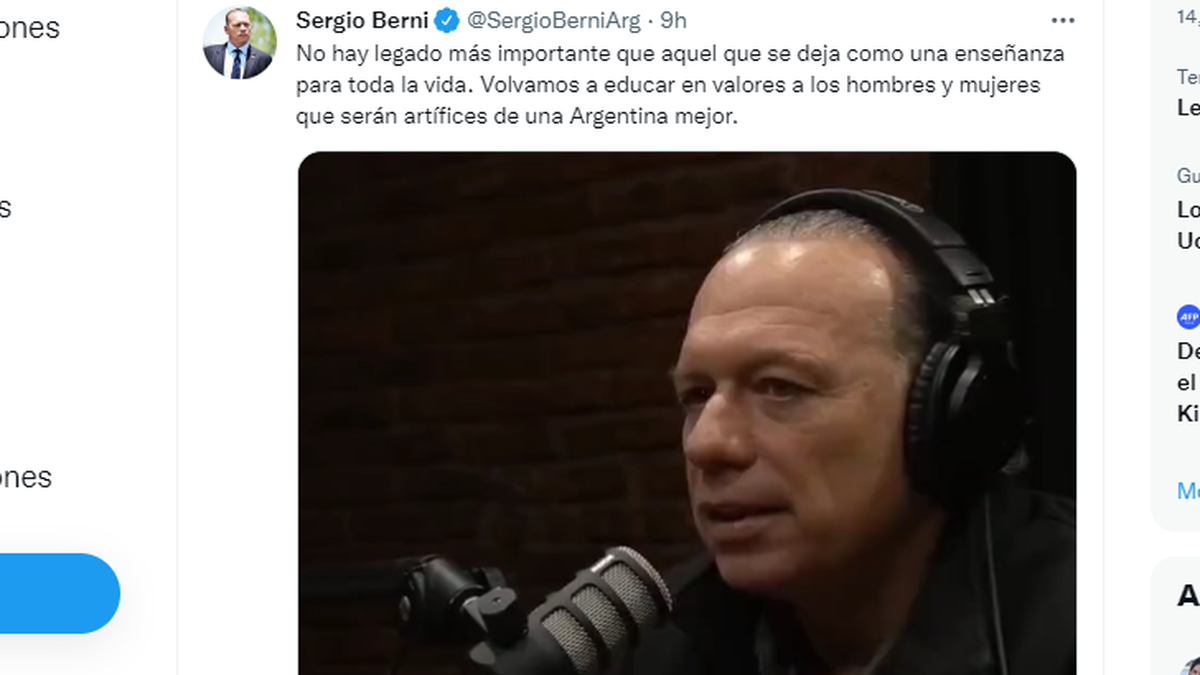Click the trend category label starting "Gu"

click(x=1188, y=176)
